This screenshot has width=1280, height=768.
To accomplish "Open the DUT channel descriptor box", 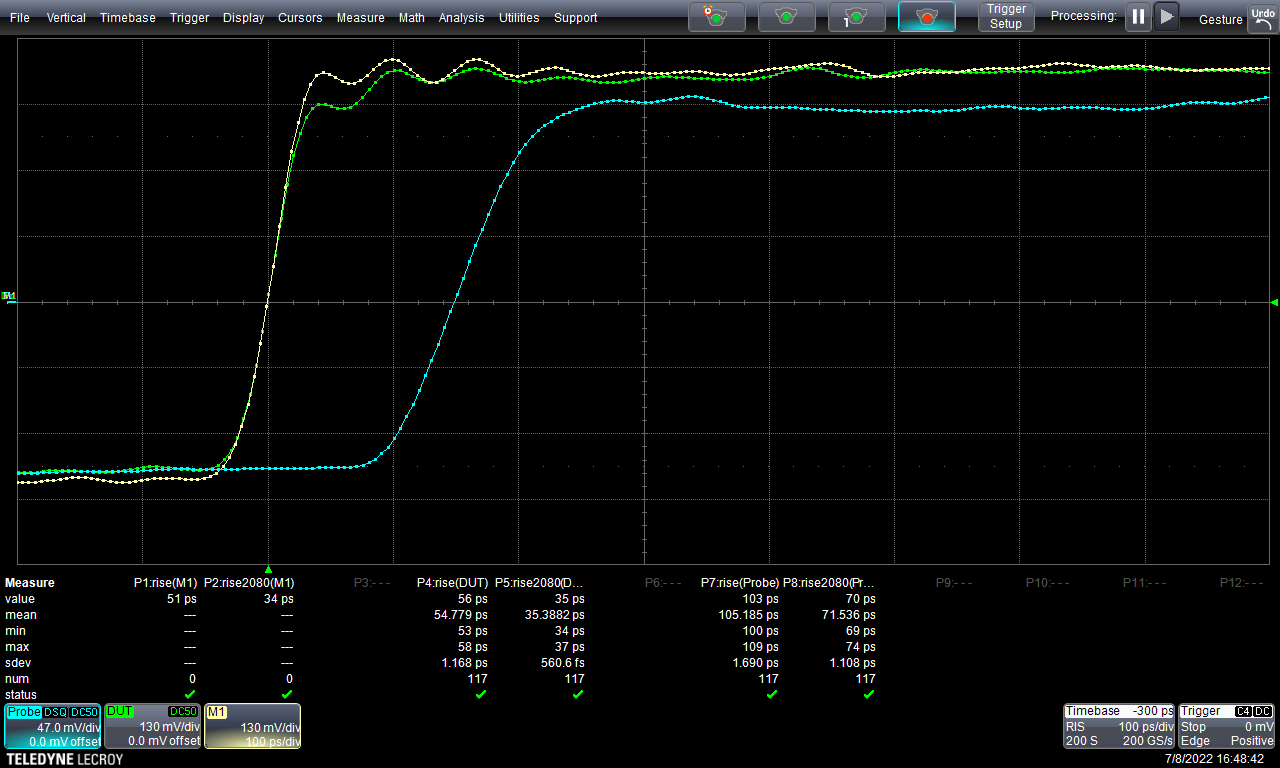I will click(x=152, y=726).
